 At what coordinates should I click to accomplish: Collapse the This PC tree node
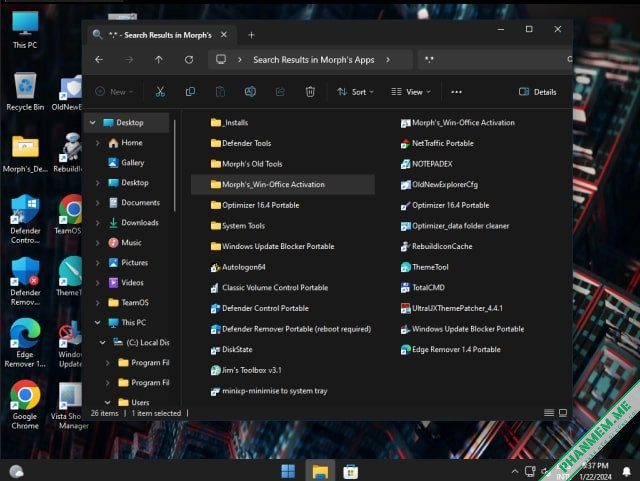point(98,323)
